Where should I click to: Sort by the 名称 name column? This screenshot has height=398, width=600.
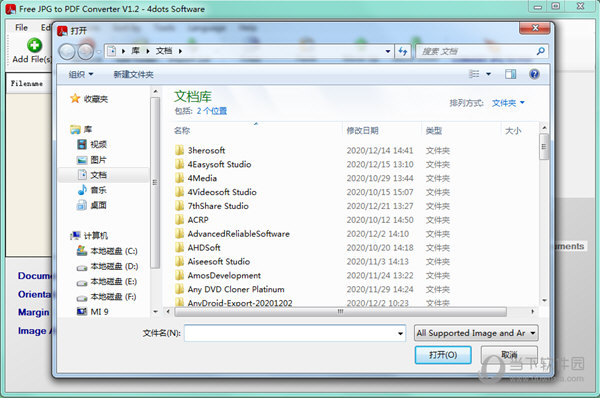click(182, 130)
